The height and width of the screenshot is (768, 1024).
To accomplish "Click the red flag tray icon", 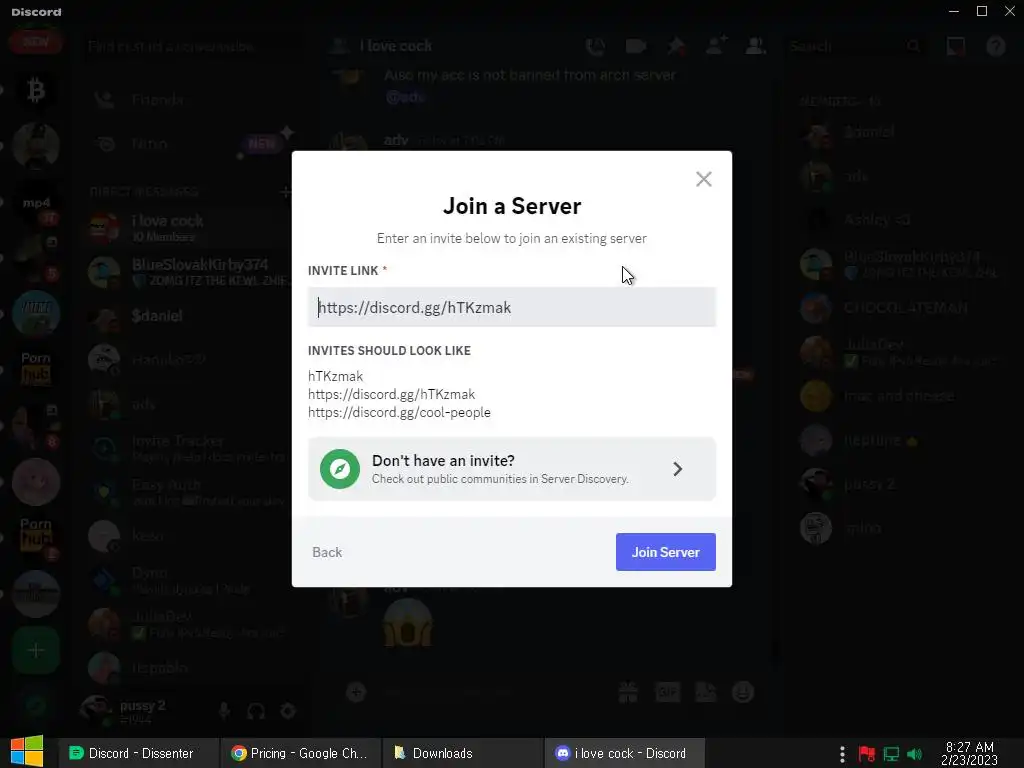I will point(867,754).
